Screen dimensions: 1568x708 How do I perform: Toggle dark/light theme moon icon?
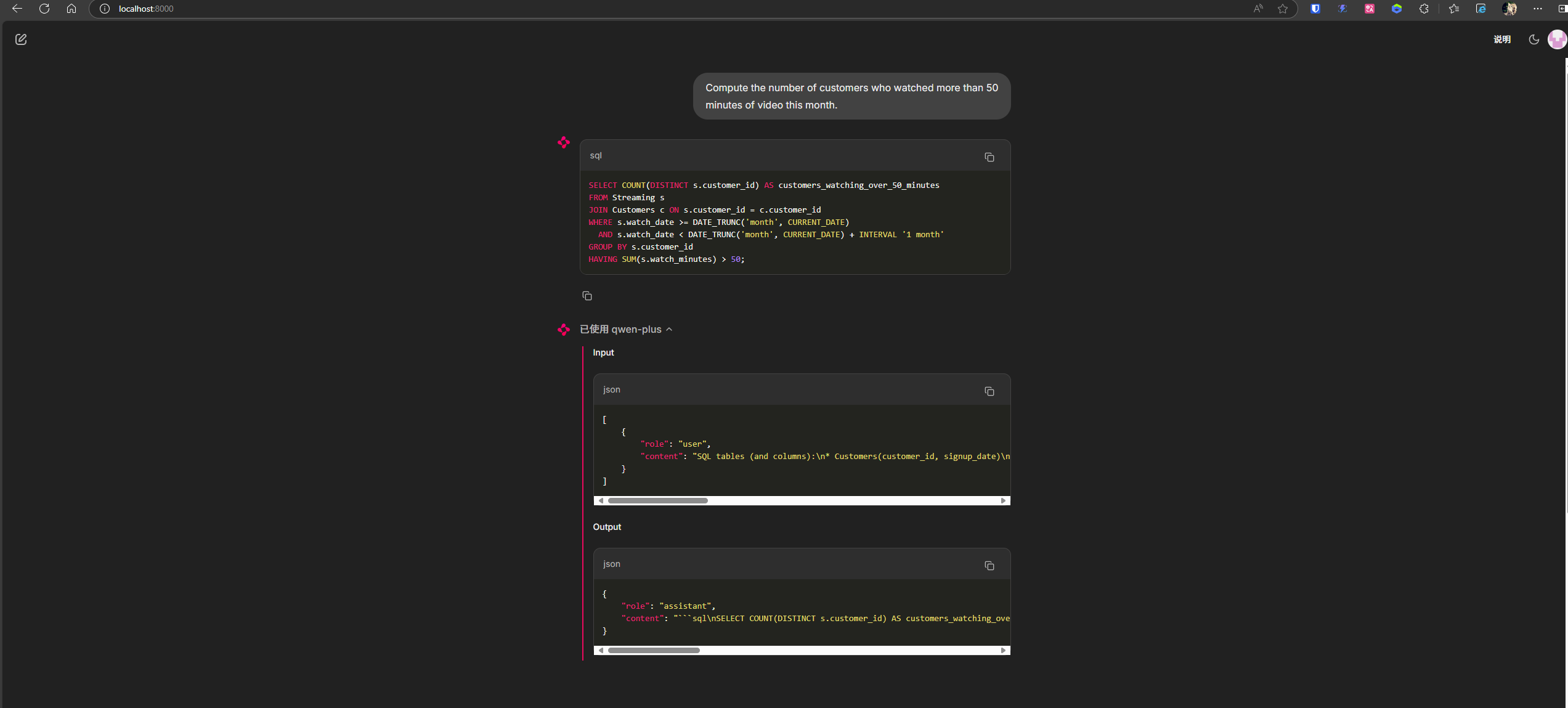[x=1534, y=39]
